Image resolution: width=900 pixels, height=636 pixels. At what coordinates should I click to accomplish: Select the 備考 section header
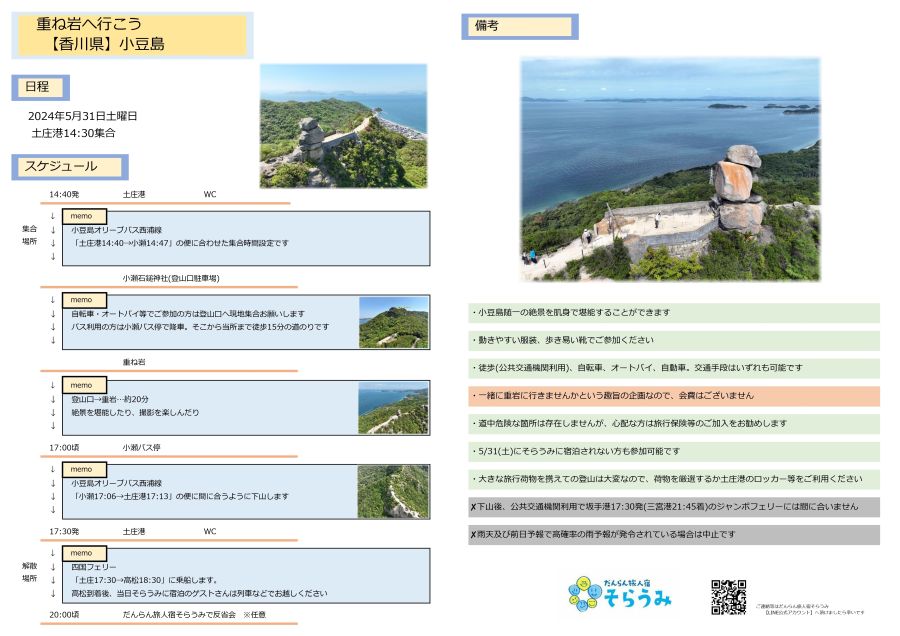point(519,27)
